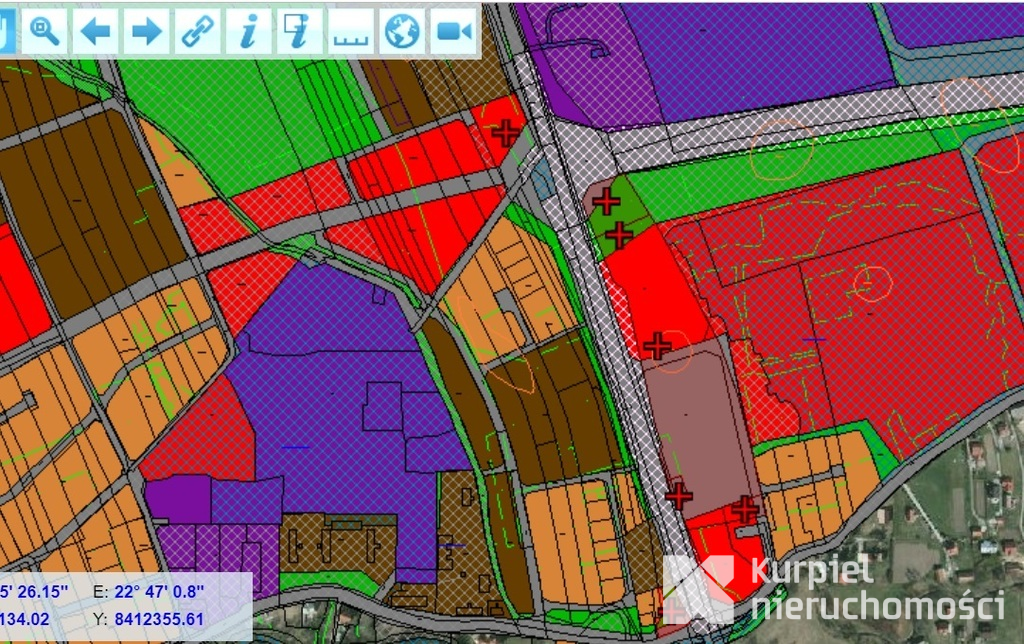Click the globe full-extent icon
1024x644 pixels.
(402, 31)
